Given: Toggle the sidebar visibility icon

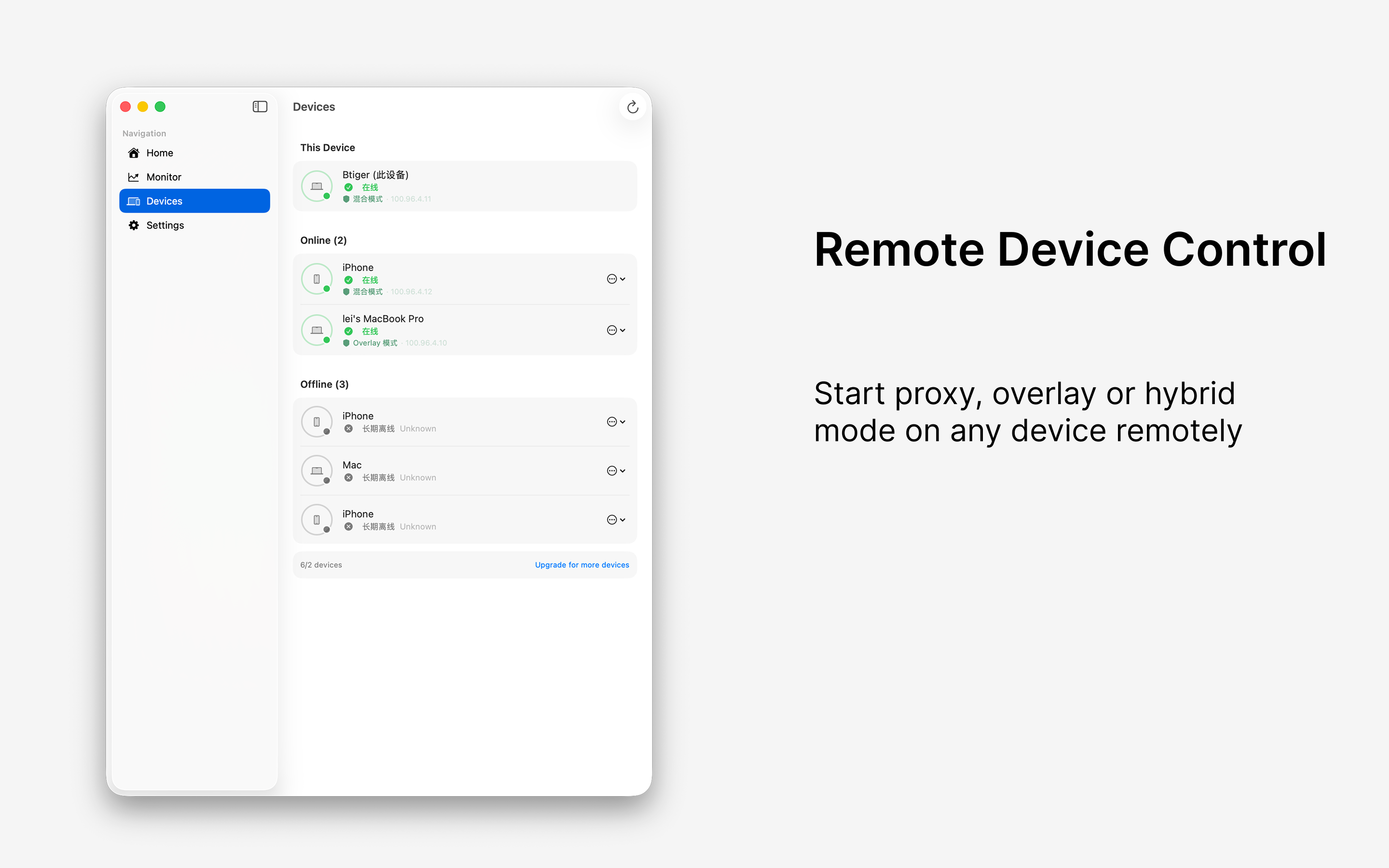Looking at the screenshot, I should coord(260,107).
